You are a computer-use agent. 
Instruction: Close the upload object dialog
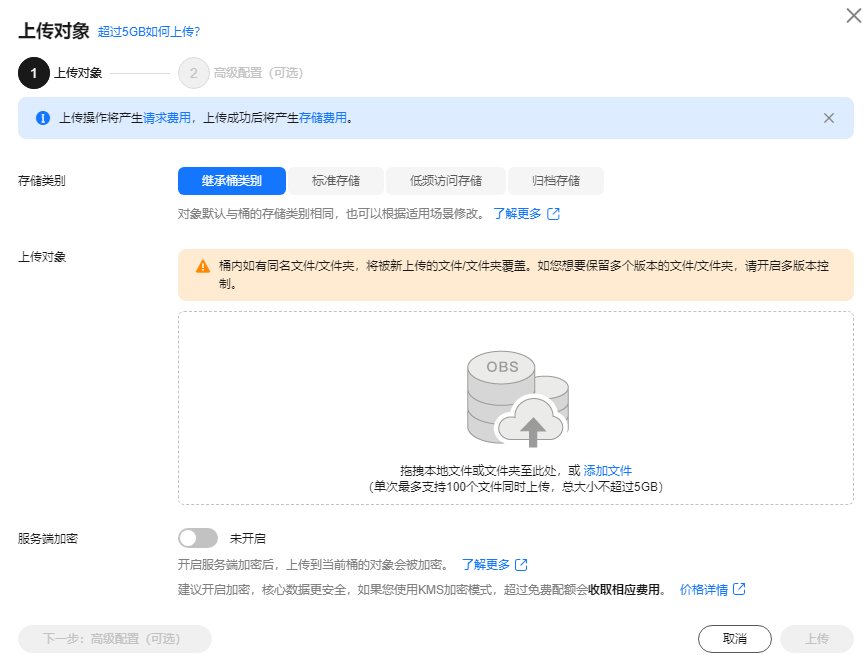click(854, 15)
